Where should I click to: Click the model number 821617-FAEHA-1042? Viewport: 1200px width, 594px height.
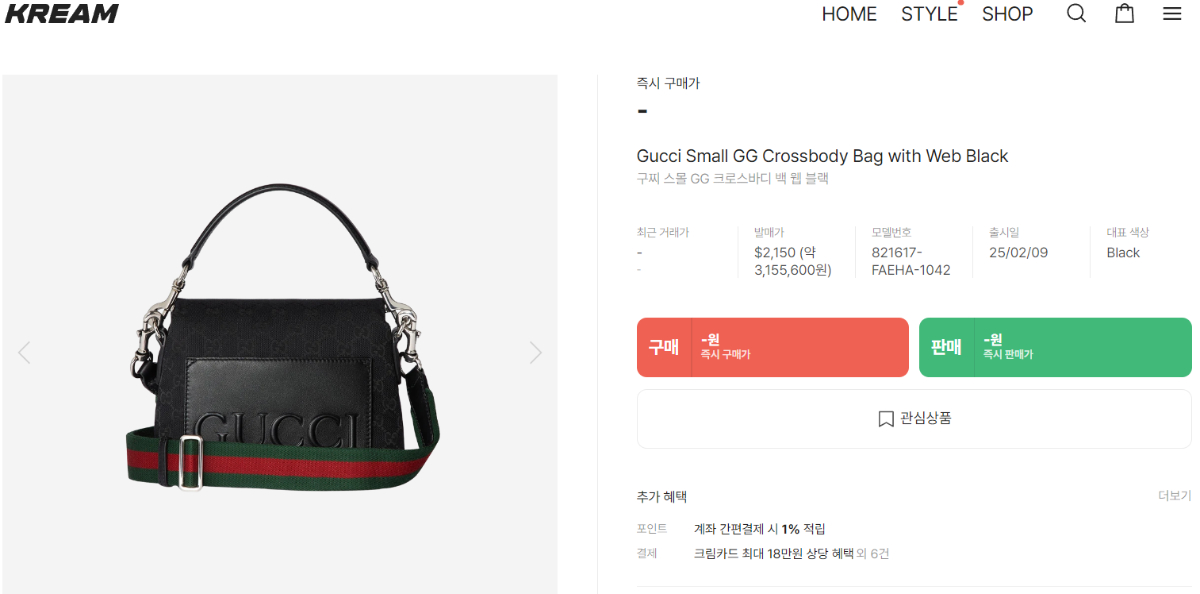[911, 261]
